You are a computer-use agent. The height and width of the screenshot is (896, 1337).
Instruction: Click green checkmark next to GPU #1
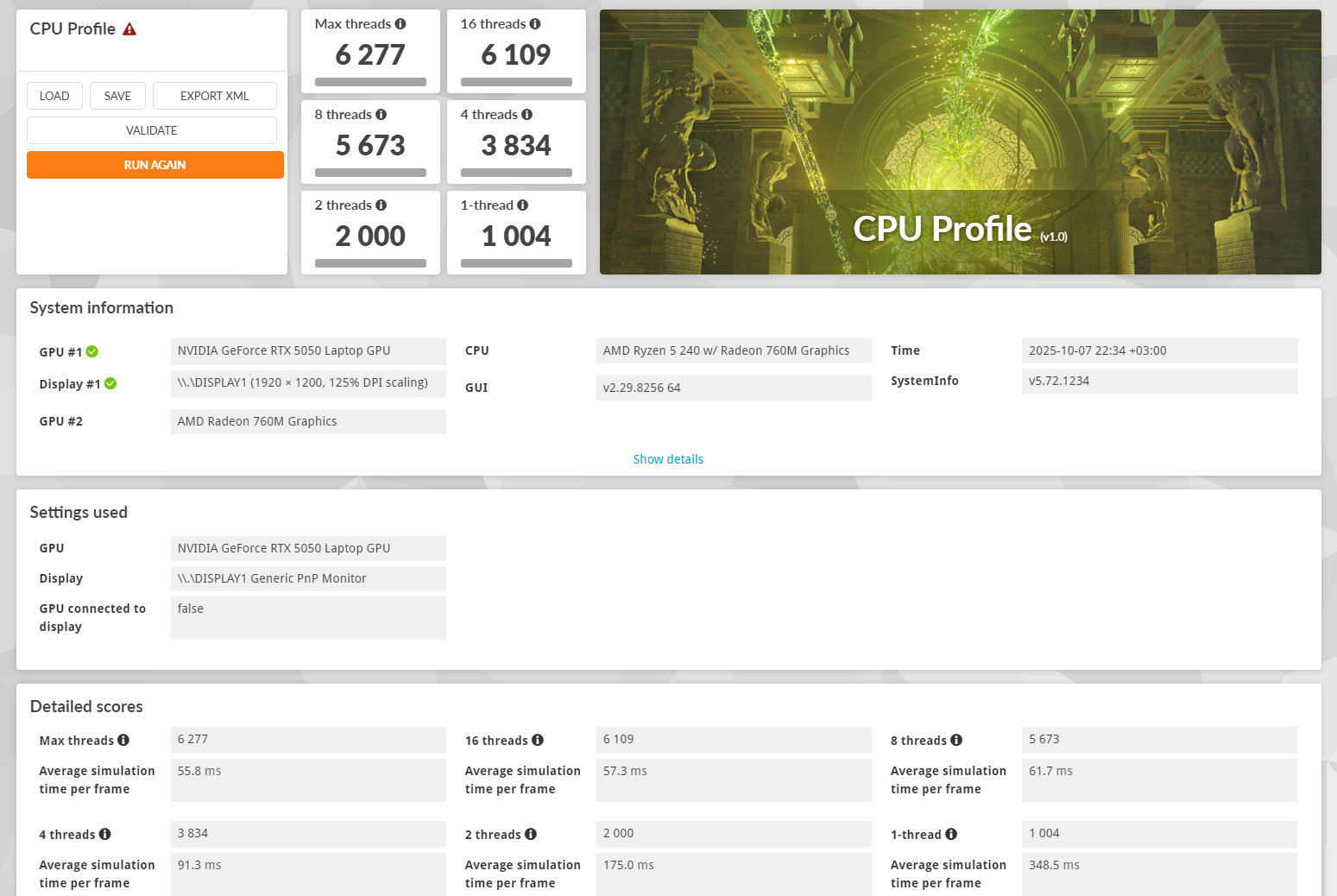(x=92, y=351)
